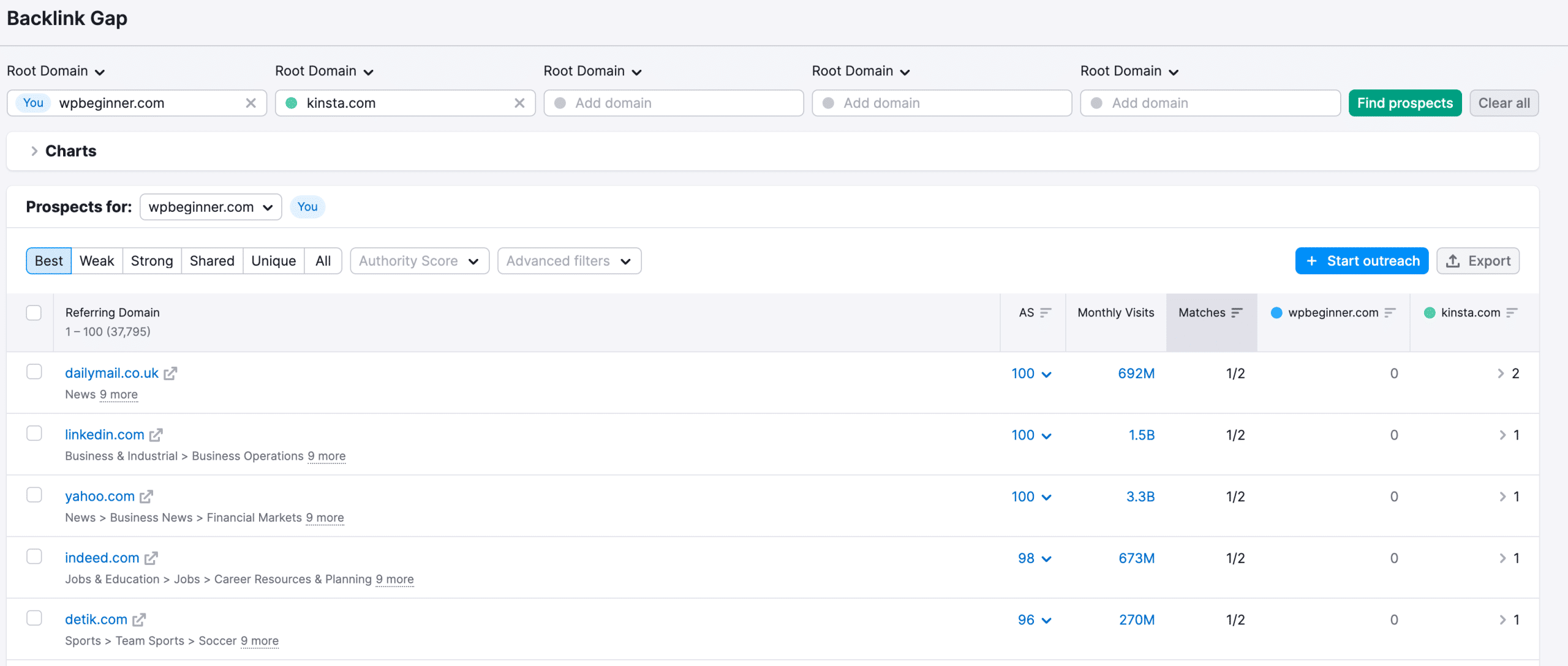1568x666 pixels.
Task: Open Advanced filters dropdown
Action: tap(569, 261)
